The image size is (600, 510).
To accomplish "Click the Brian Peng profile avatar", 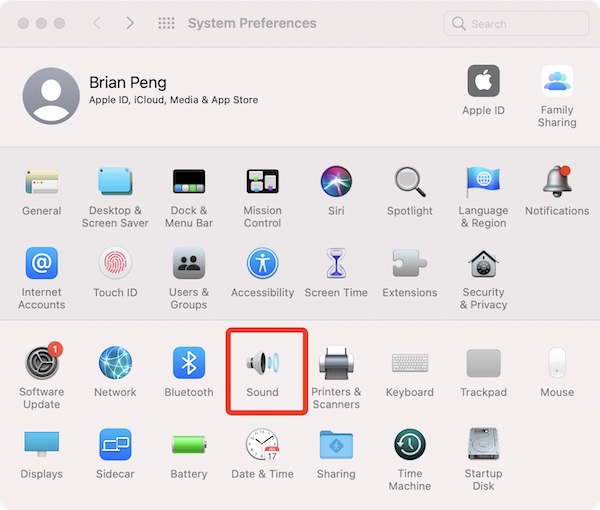I will tap(51, 96).
